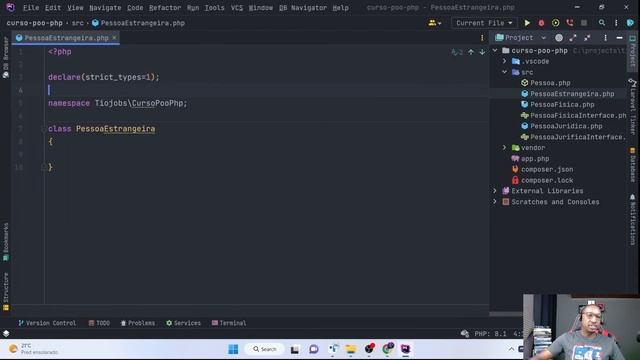Open the Version Control tool window

47,323
